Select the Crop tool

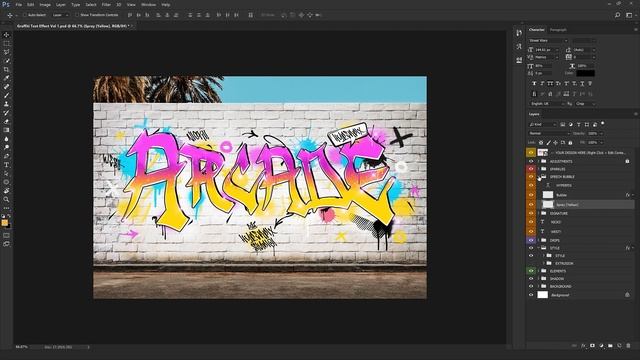[6, 69]
